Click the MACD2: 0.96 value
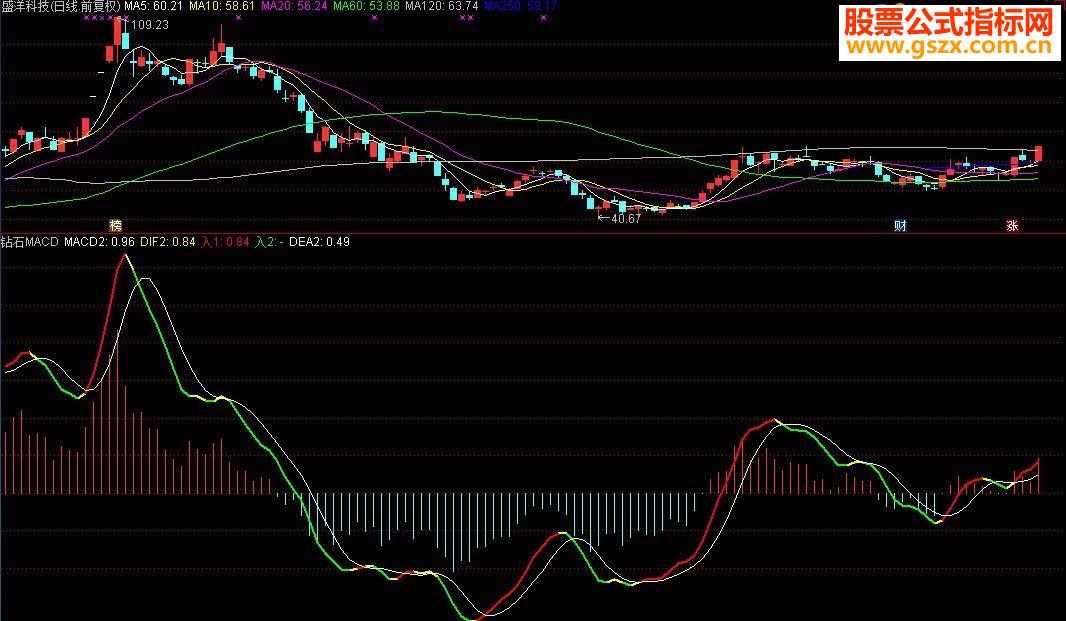Screen dimensions: 1066x621 99,241
